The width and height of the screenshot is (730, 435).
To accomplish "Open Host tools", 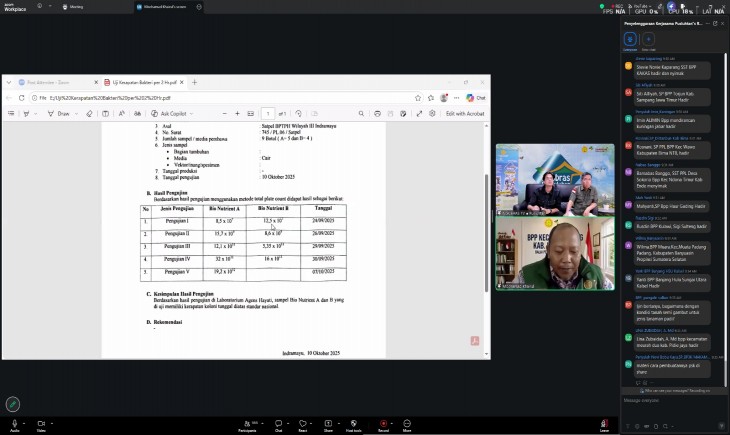I will point(353,421).
